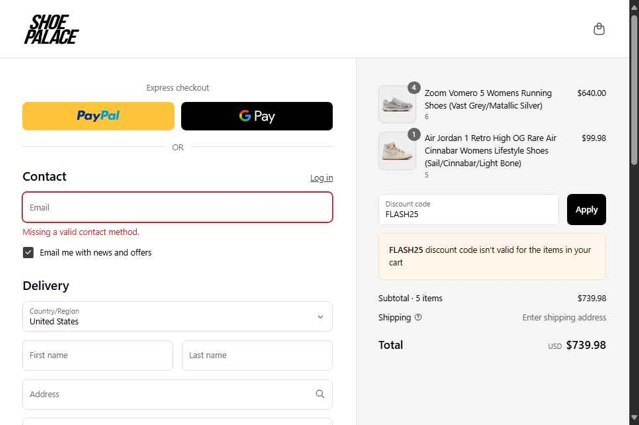Click the First name field
This screenshot has width=639, height=425.
(97, 355)
